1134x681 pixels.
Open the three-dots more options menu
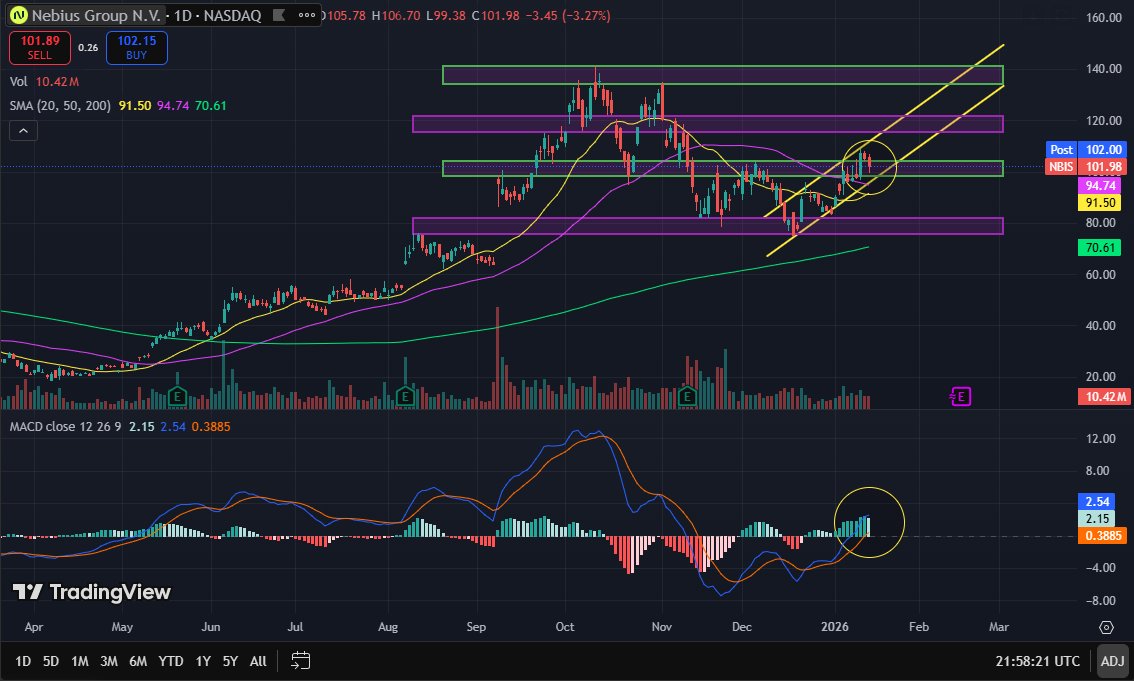point(307,15)
